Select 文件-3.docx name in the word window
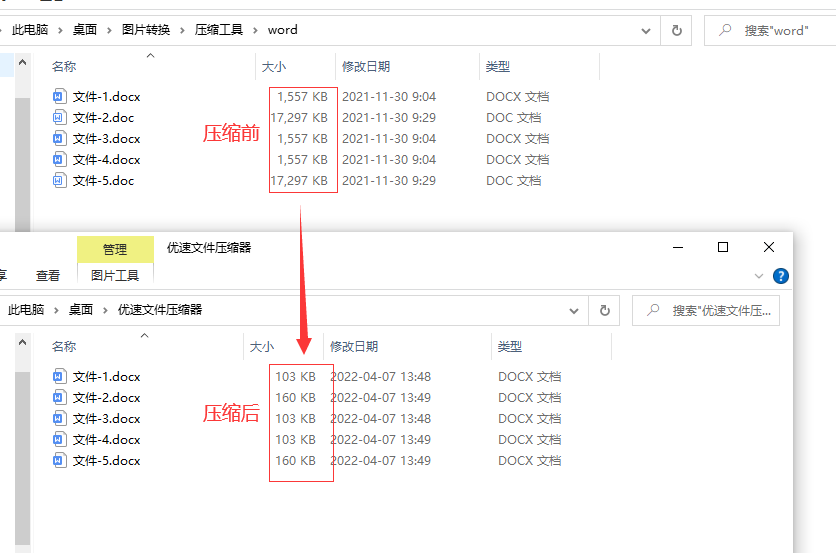The height and width of the screenshot is (553, 836). (107, 139)
